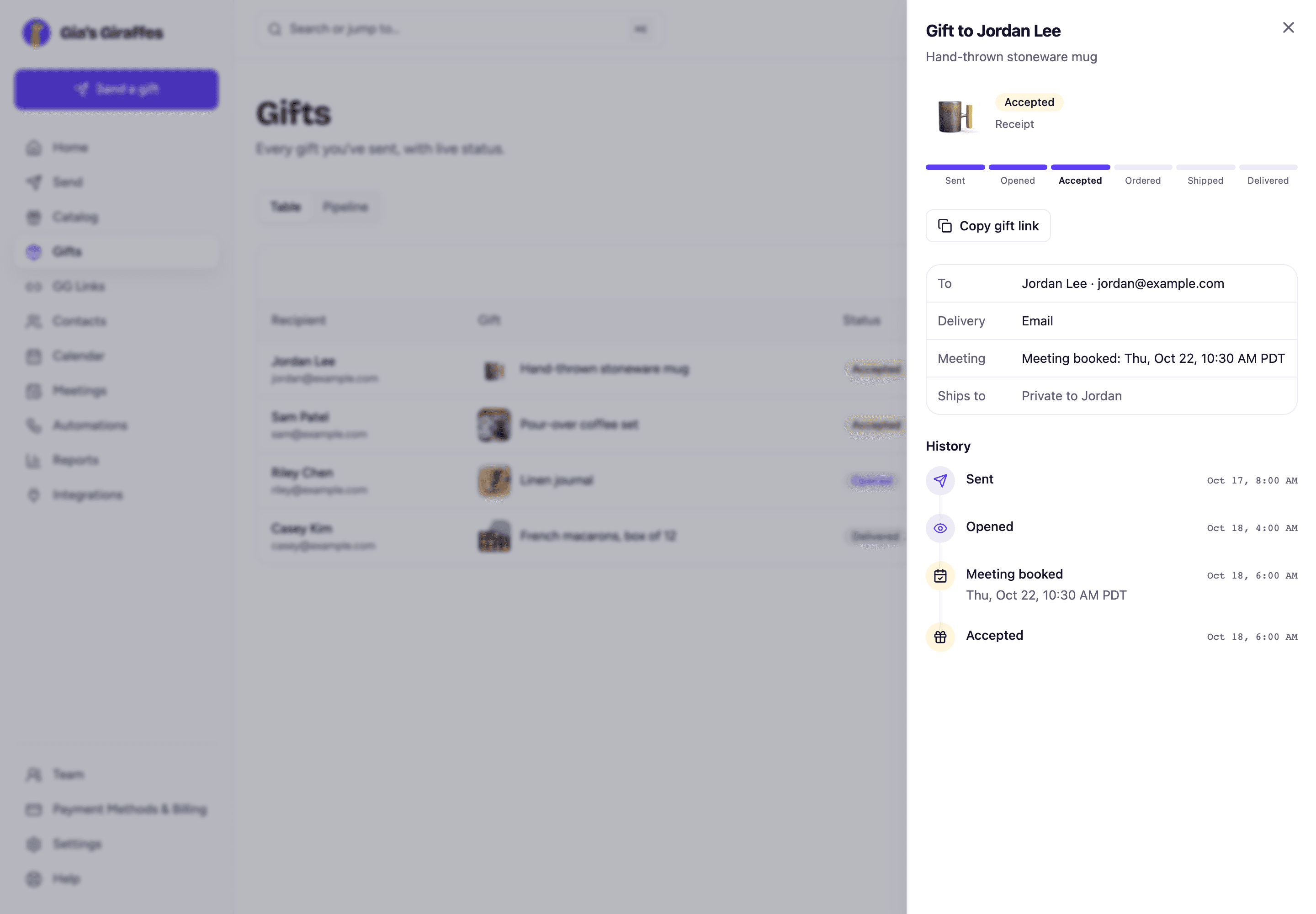
Task: Select the Delivered progress step
Action: pos(1268,175)
